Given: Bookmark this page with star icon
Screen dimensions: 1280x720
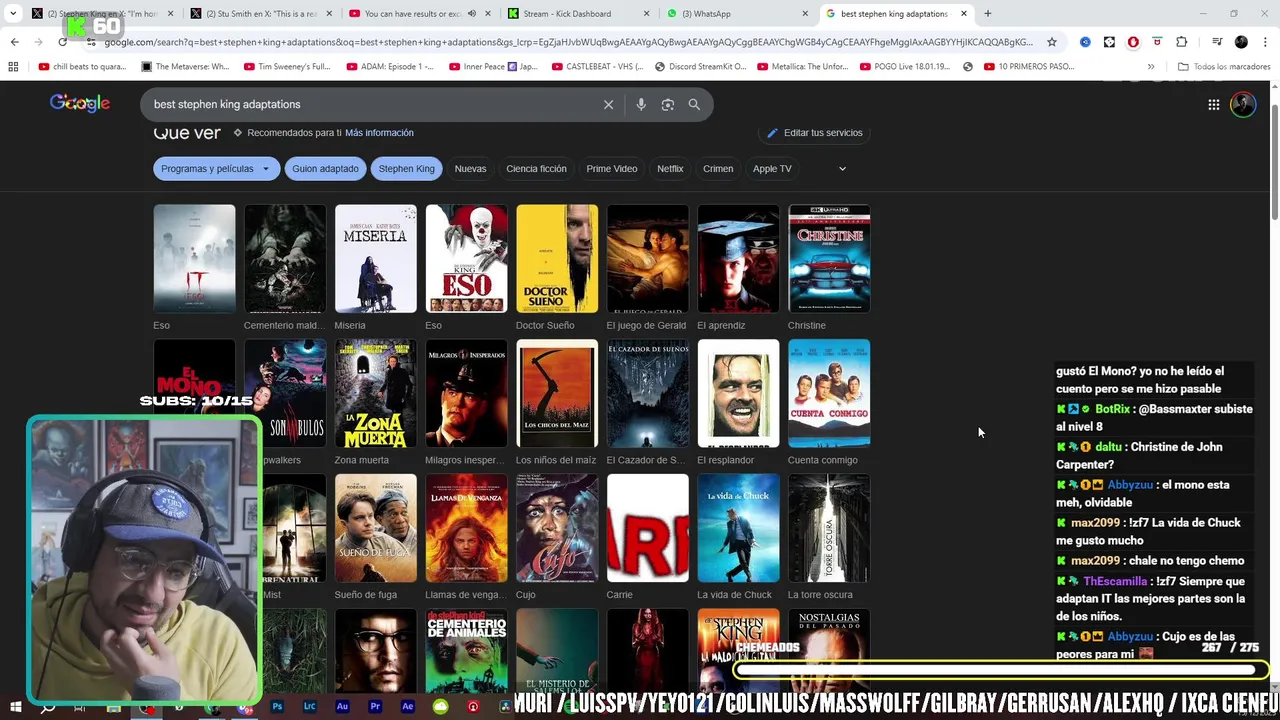Looking at the screenshot, I should [x=1052, y=42].
